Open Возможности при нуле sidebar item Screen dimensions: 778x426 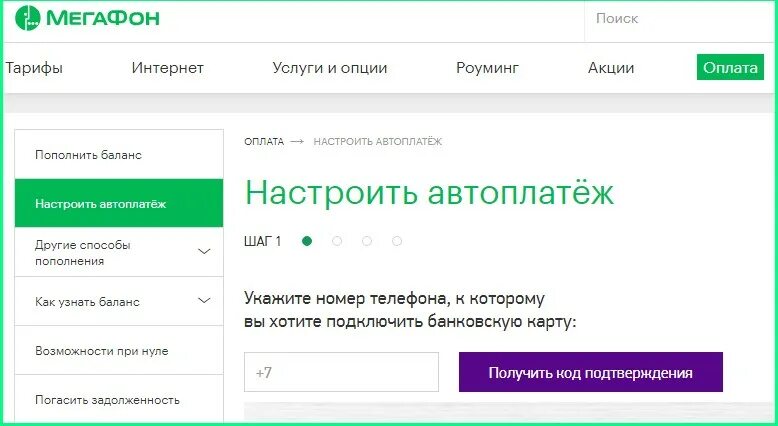(x=119, y=351)
